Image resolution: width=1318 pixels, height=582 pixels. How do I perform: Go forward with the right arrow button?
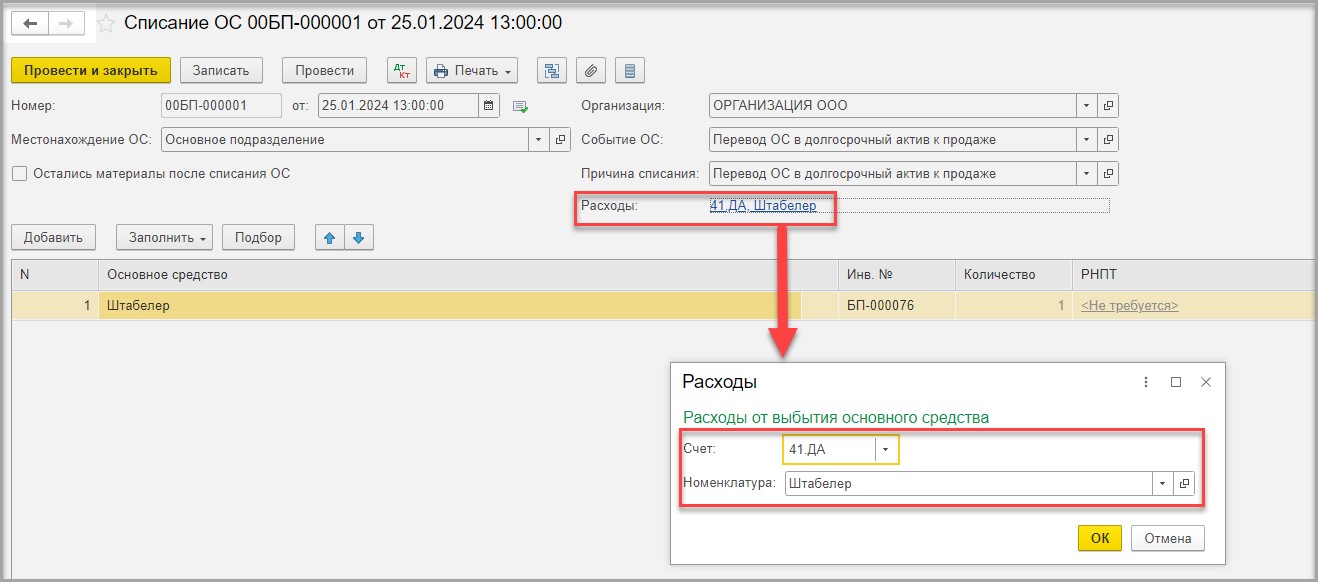(x=66, y=23)
